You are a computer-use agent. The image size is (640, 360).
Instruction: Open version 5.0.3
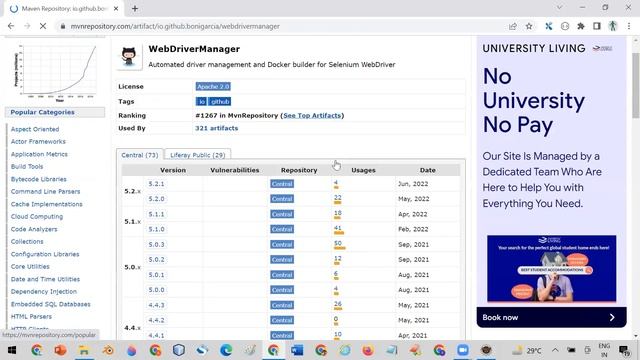[156, 244]
